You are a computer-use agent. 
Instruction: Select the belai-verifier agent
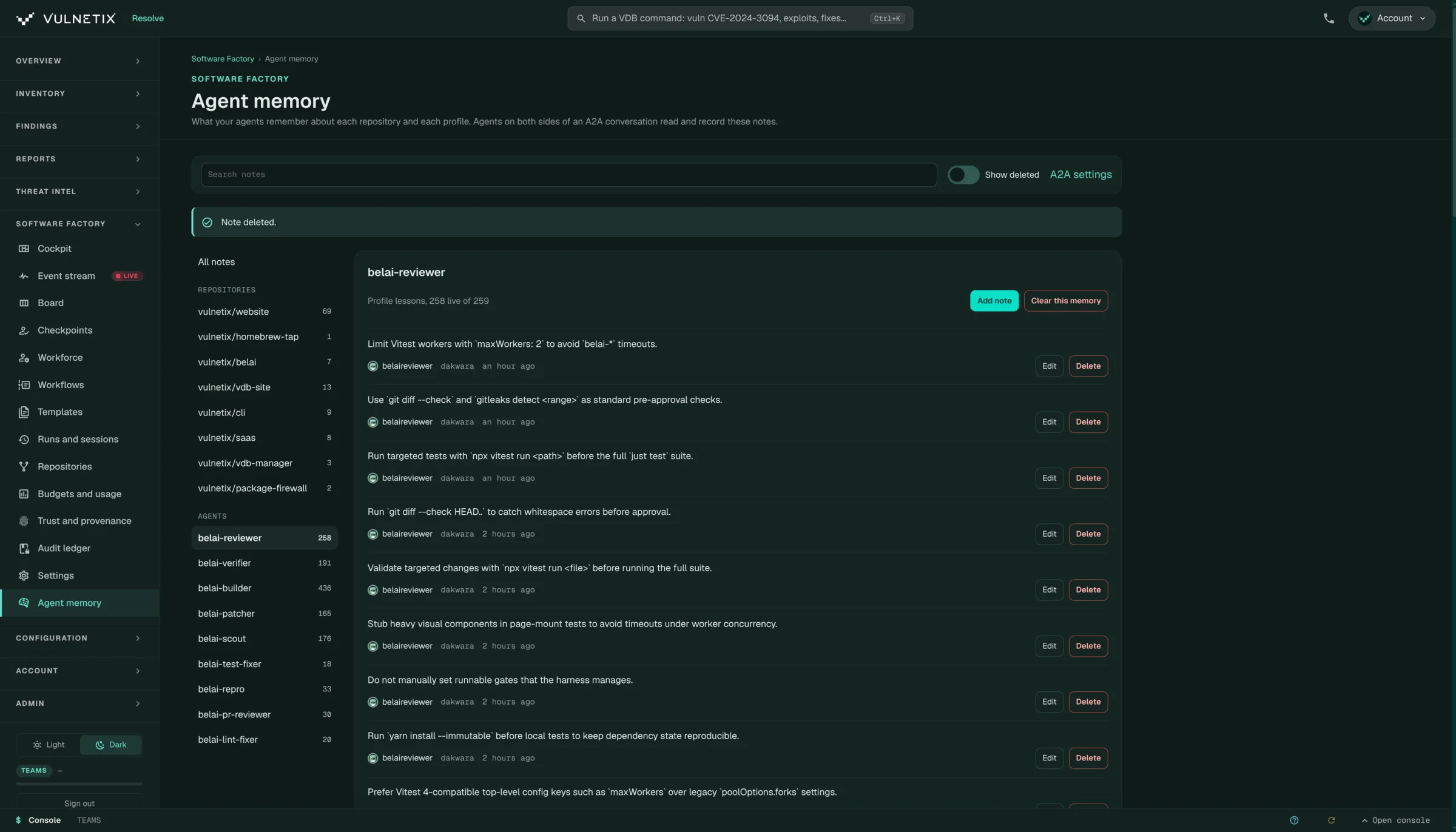point(265,563)
